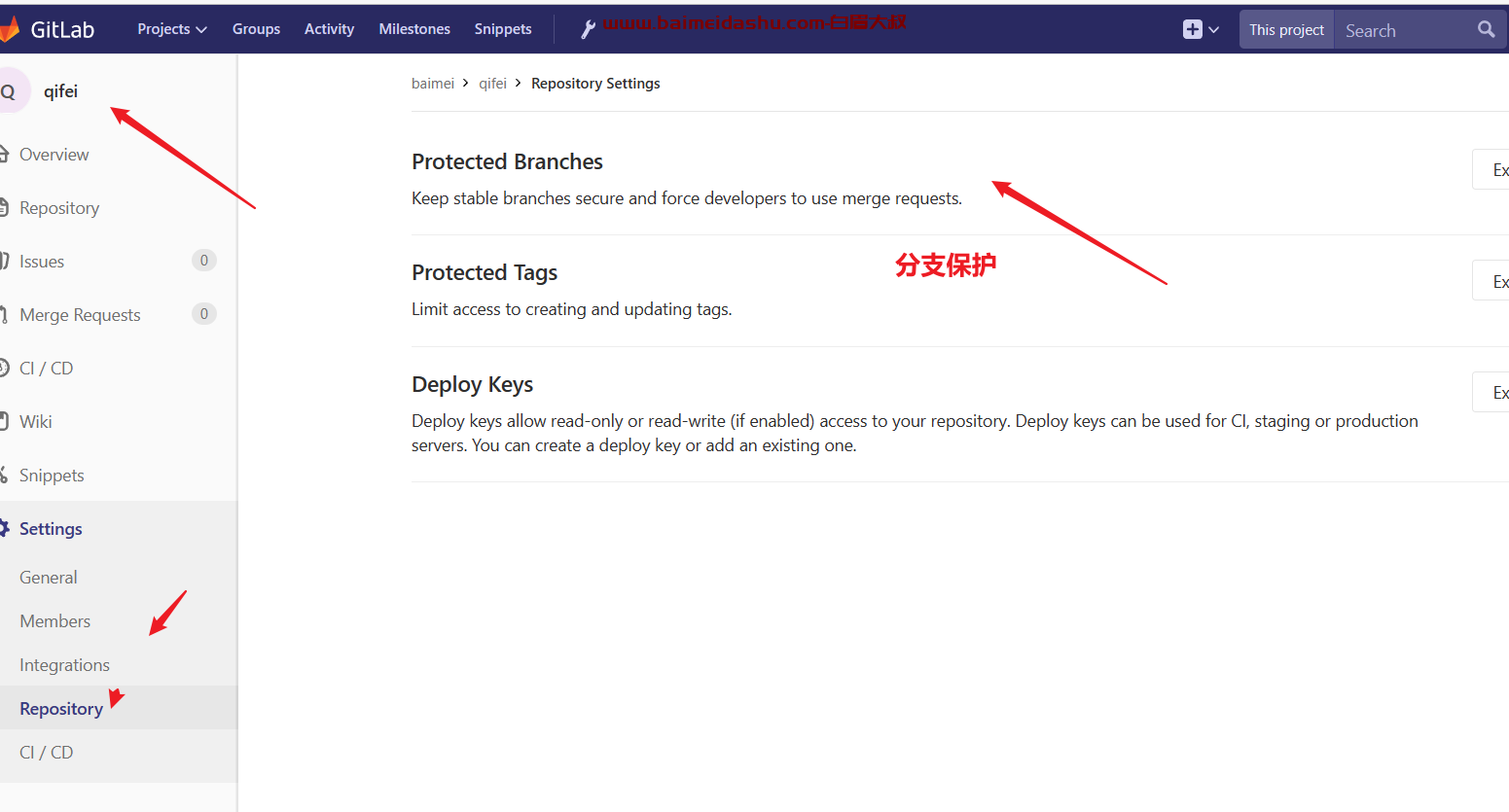
Task: Click the baimei breadcrumb link
Action: click(433, 84)
